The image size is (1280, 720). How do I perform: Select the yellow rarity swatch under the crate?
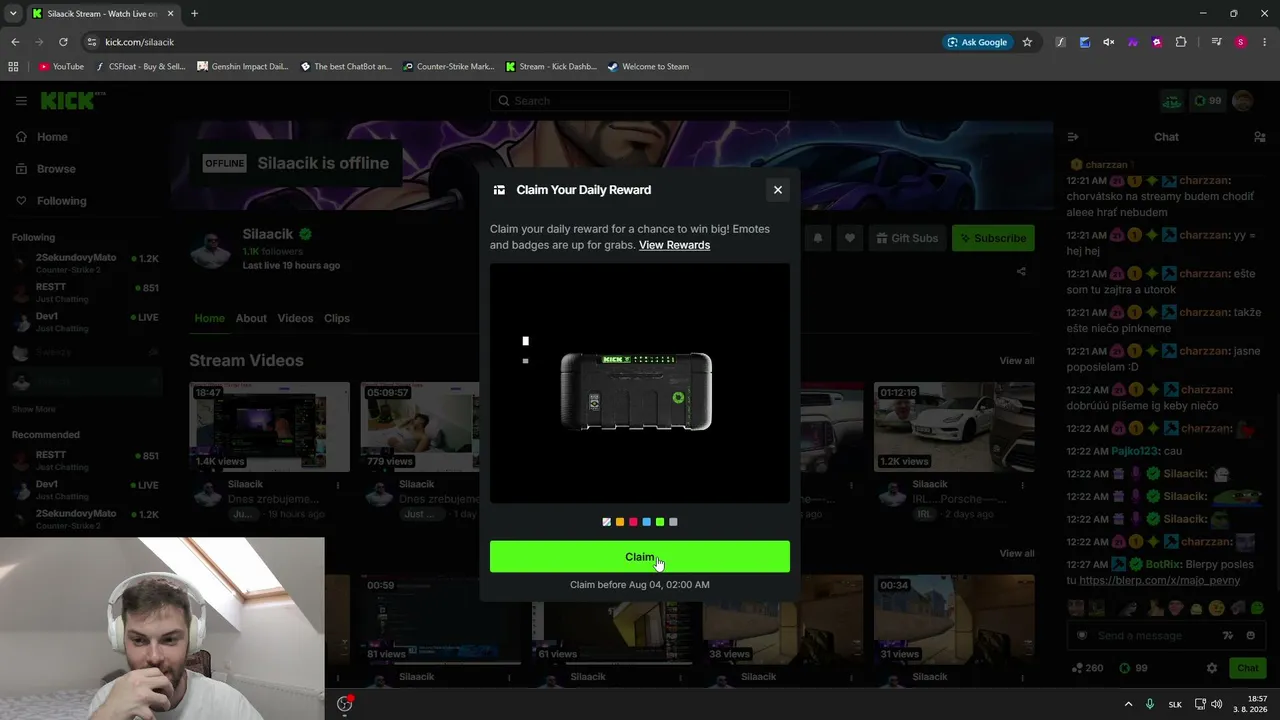(620, 522)
